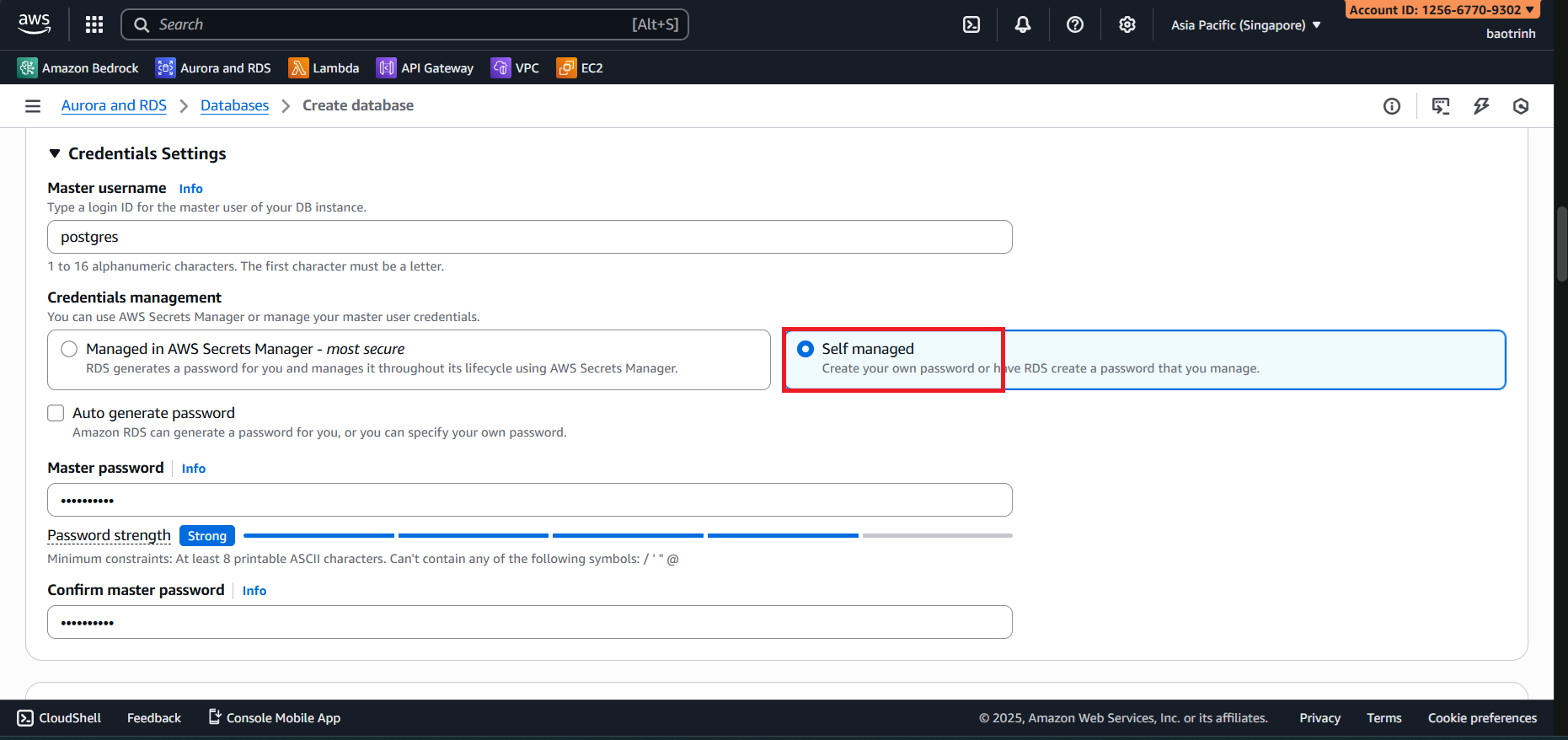Collapse the Credentials Settings section
Viewport: 1568px width, 740px height.
[x=55, y=153]
